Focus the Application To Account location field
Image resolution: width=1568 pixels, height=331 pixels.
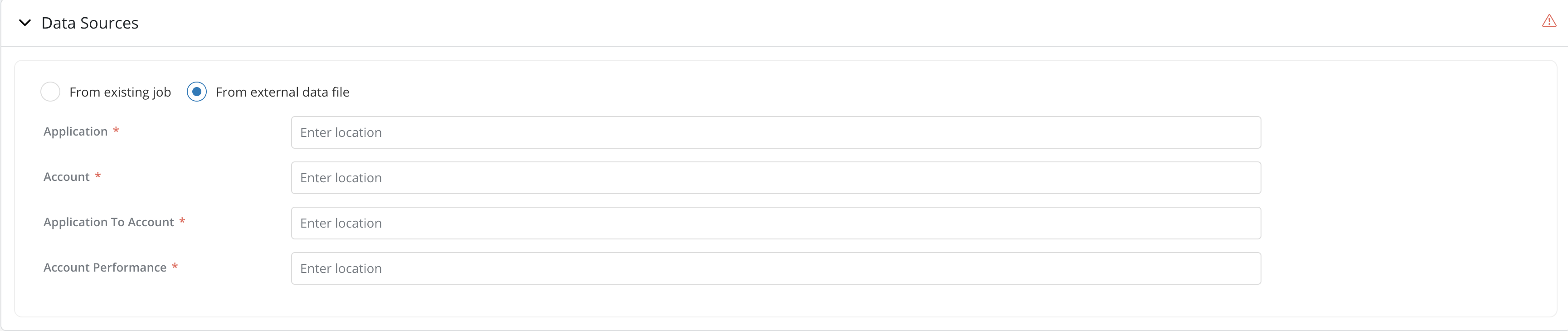pyautogui.click(x=775, y=223)
